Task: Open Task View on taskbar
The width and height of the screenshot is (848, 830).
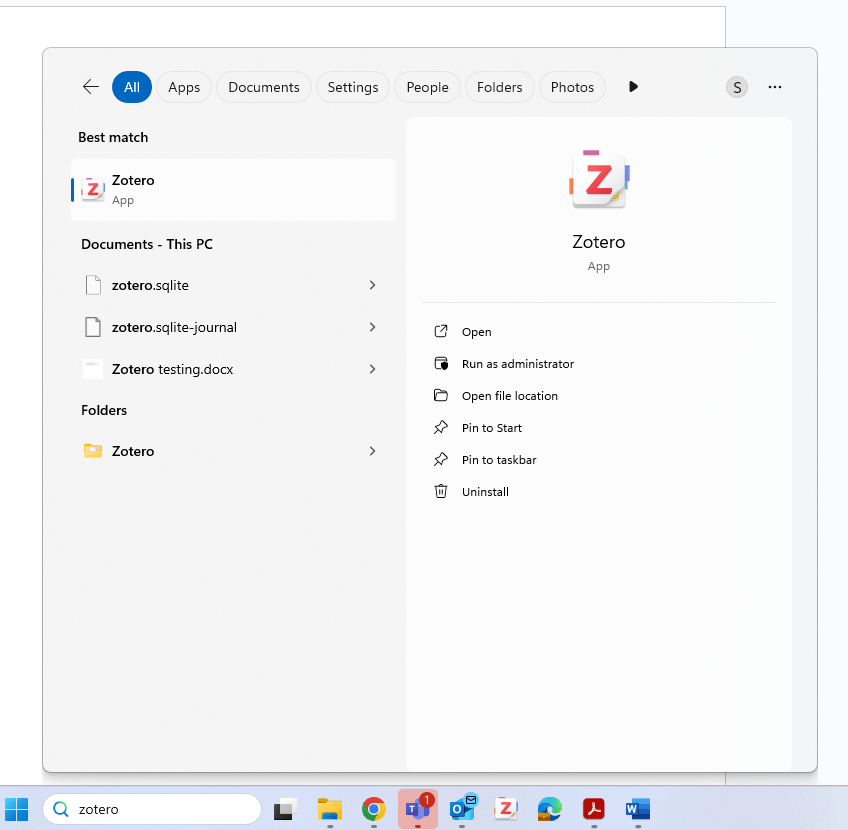Action: pos(286,809)
